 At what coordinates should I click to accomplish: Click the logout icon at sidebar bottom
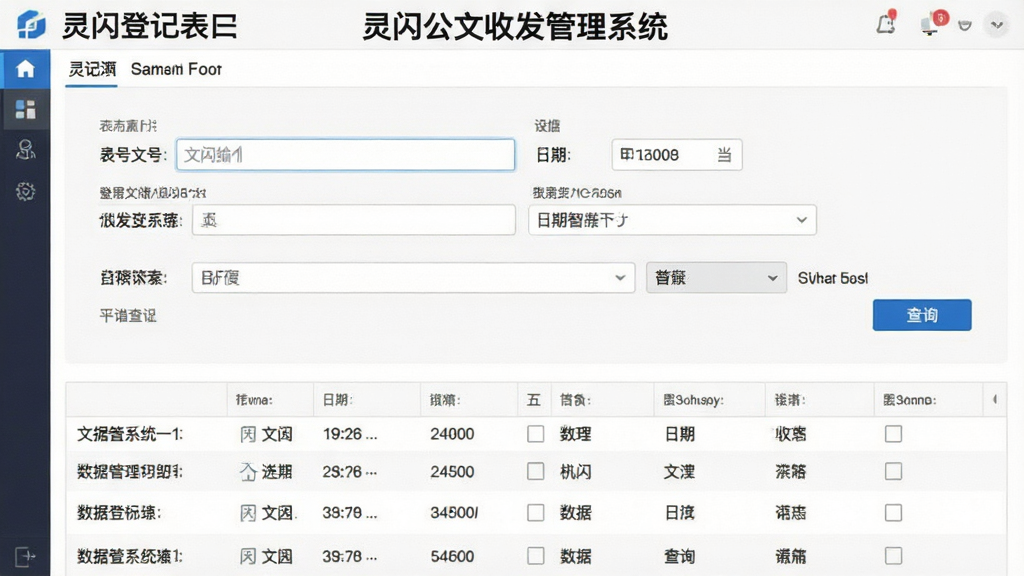tap(25, 556)
